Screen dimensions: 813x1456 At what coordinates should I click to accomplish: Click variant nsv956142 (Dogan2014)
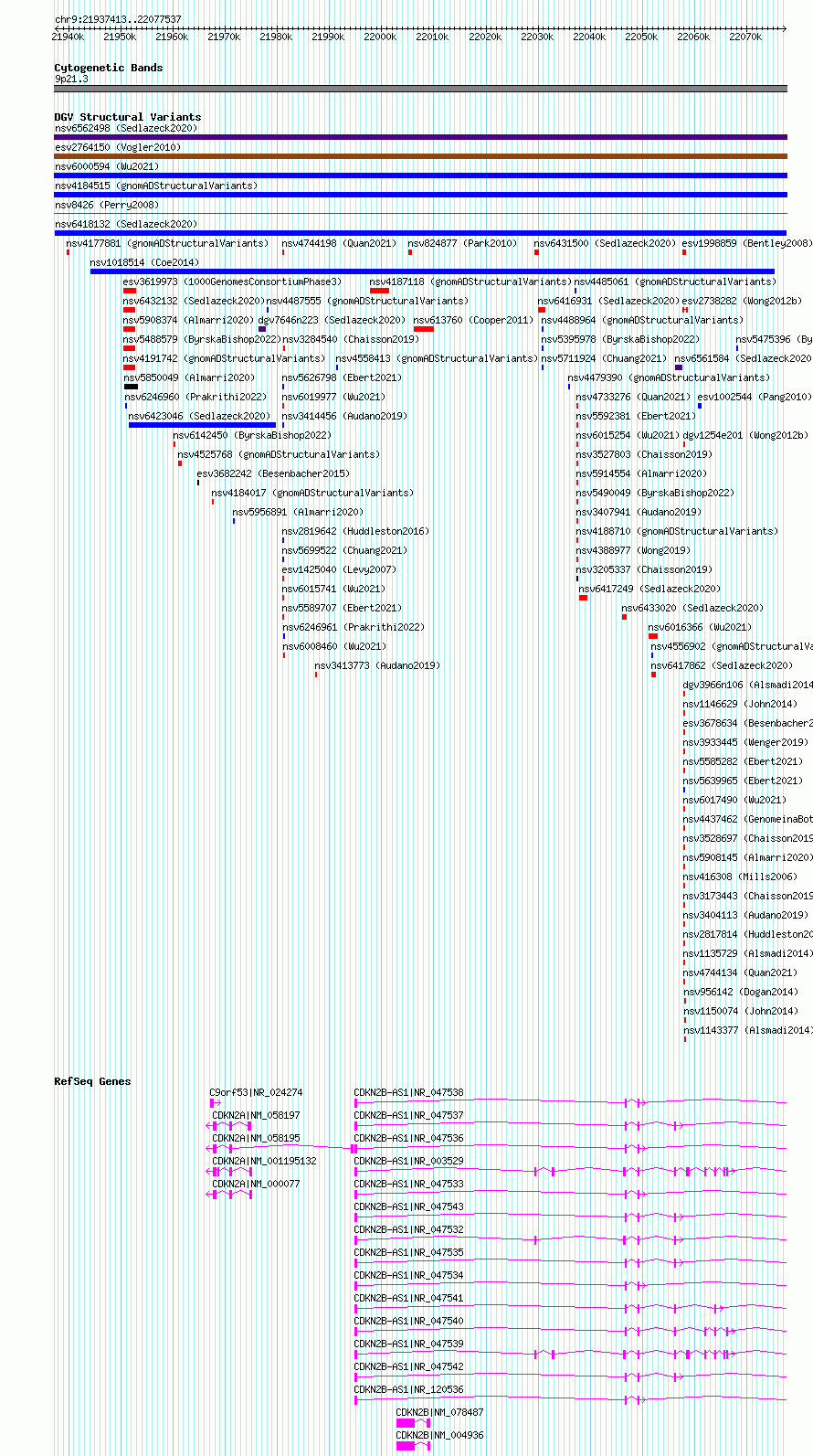coord(740,992)
